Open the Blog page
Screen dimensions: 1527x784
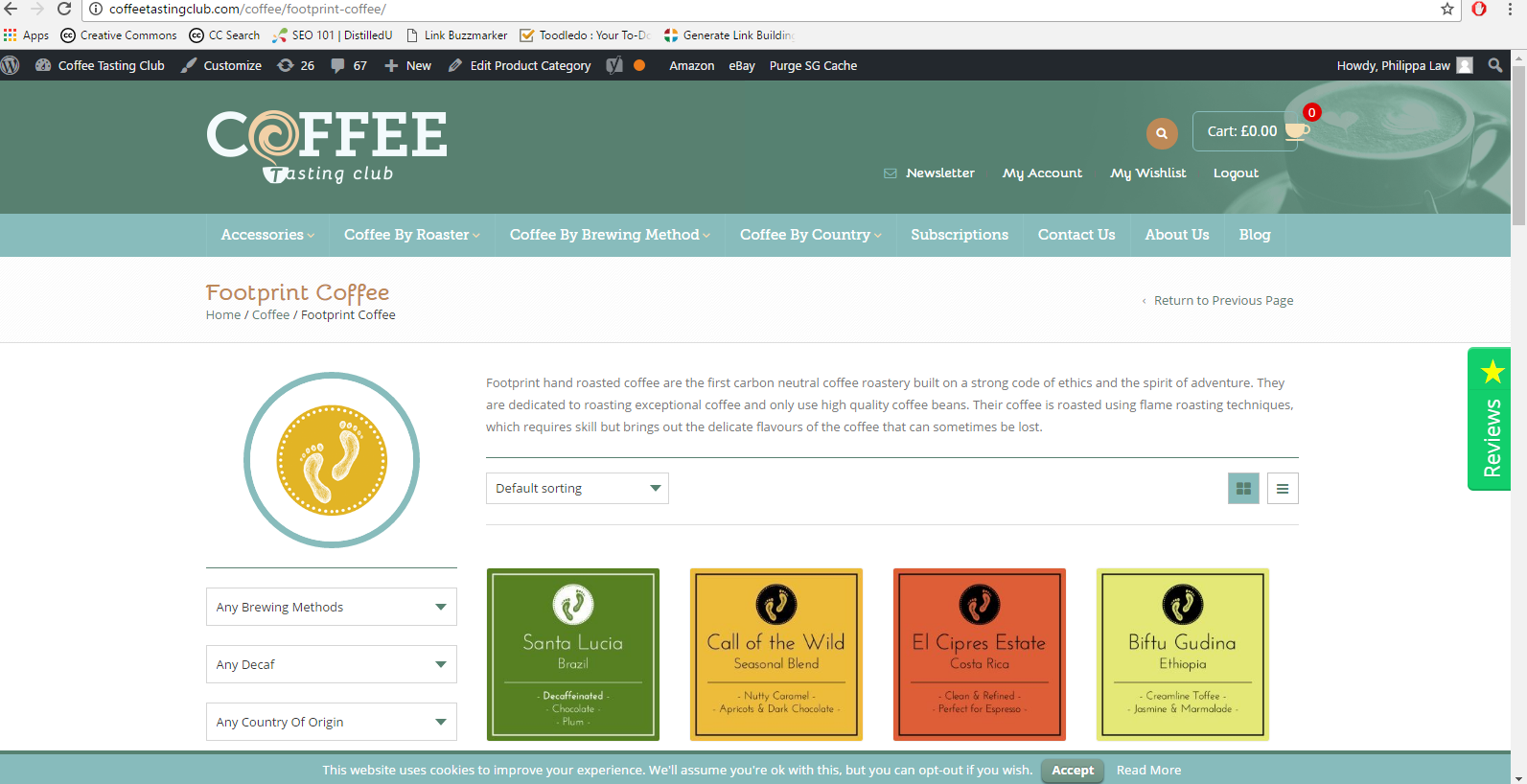click(1255, 235)
